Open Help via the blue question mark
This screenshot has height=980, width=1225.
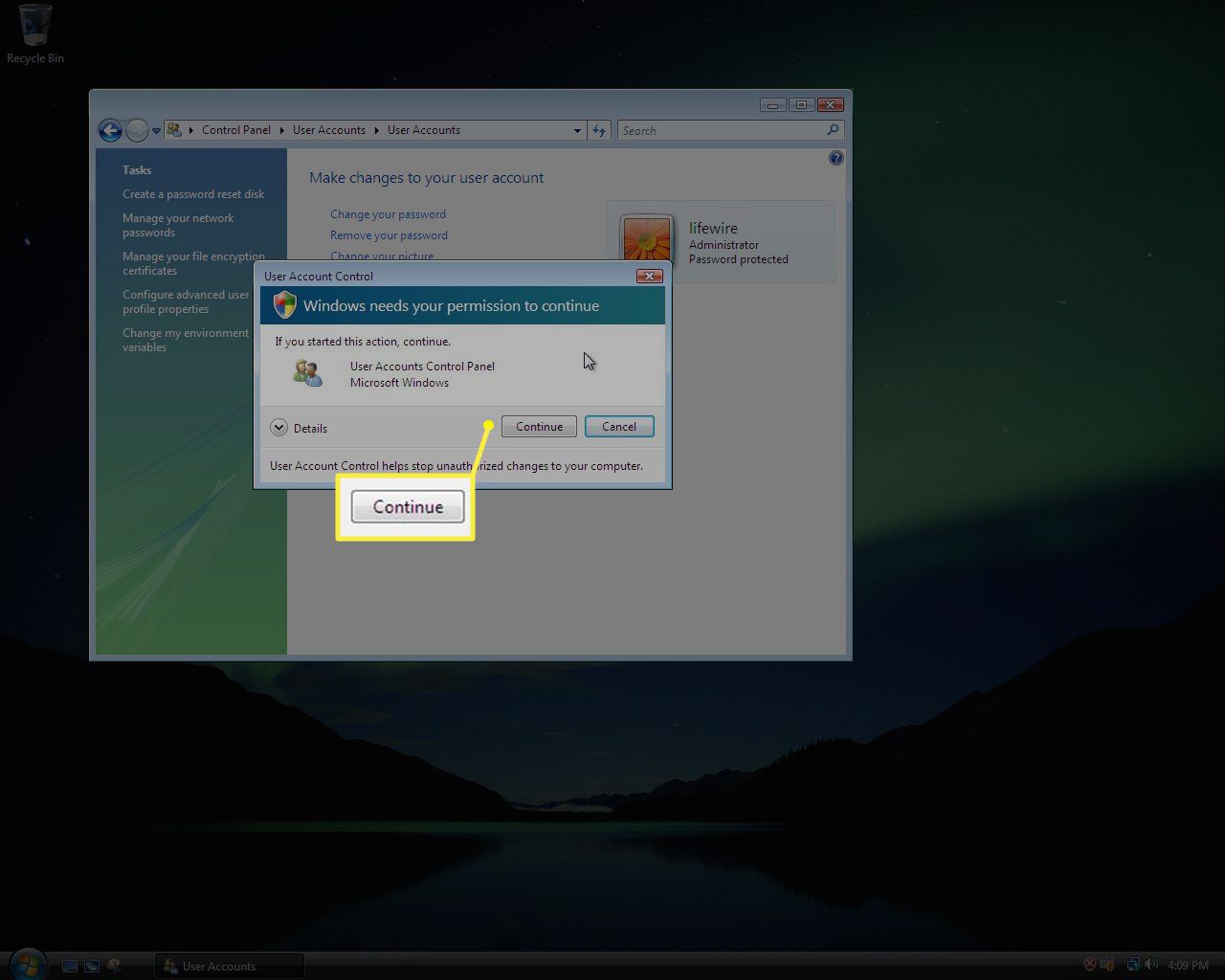[835, 158]
